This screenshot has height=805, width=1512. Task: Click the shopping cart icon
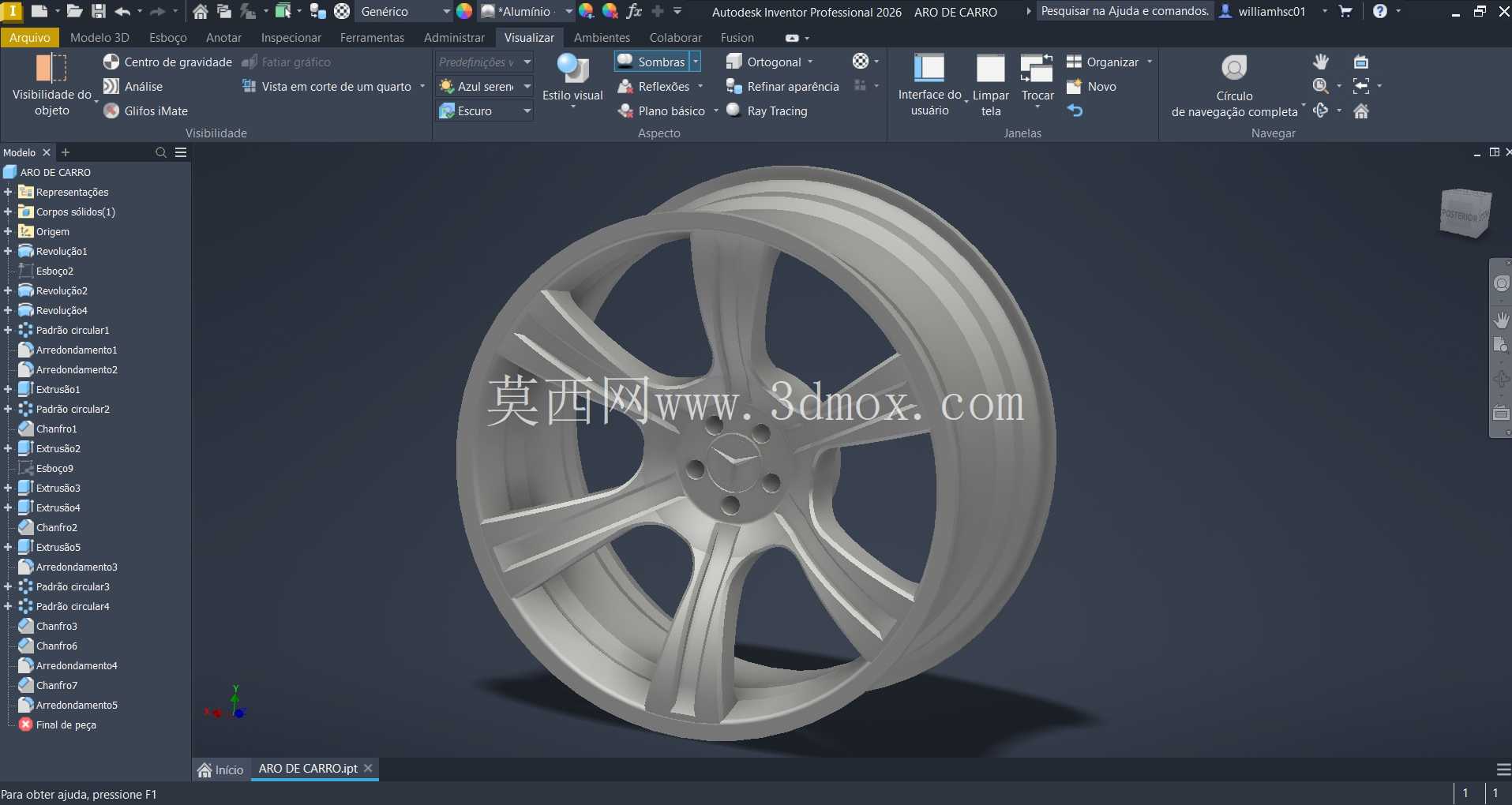[1346, 11]
